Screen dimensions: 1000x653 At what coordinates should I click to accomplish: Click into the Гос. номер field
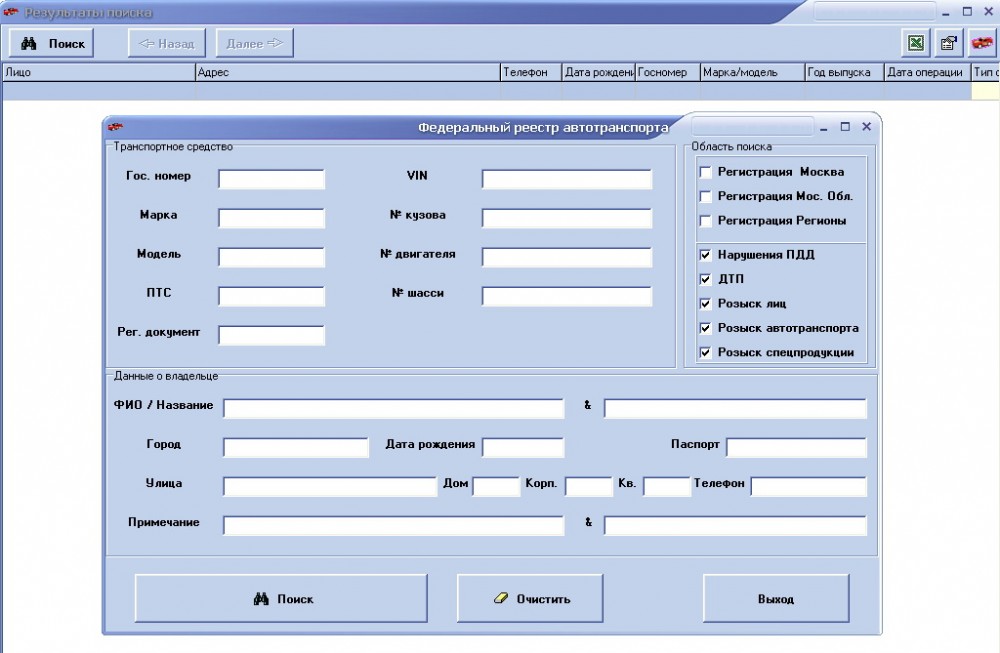tap(272, 179)
